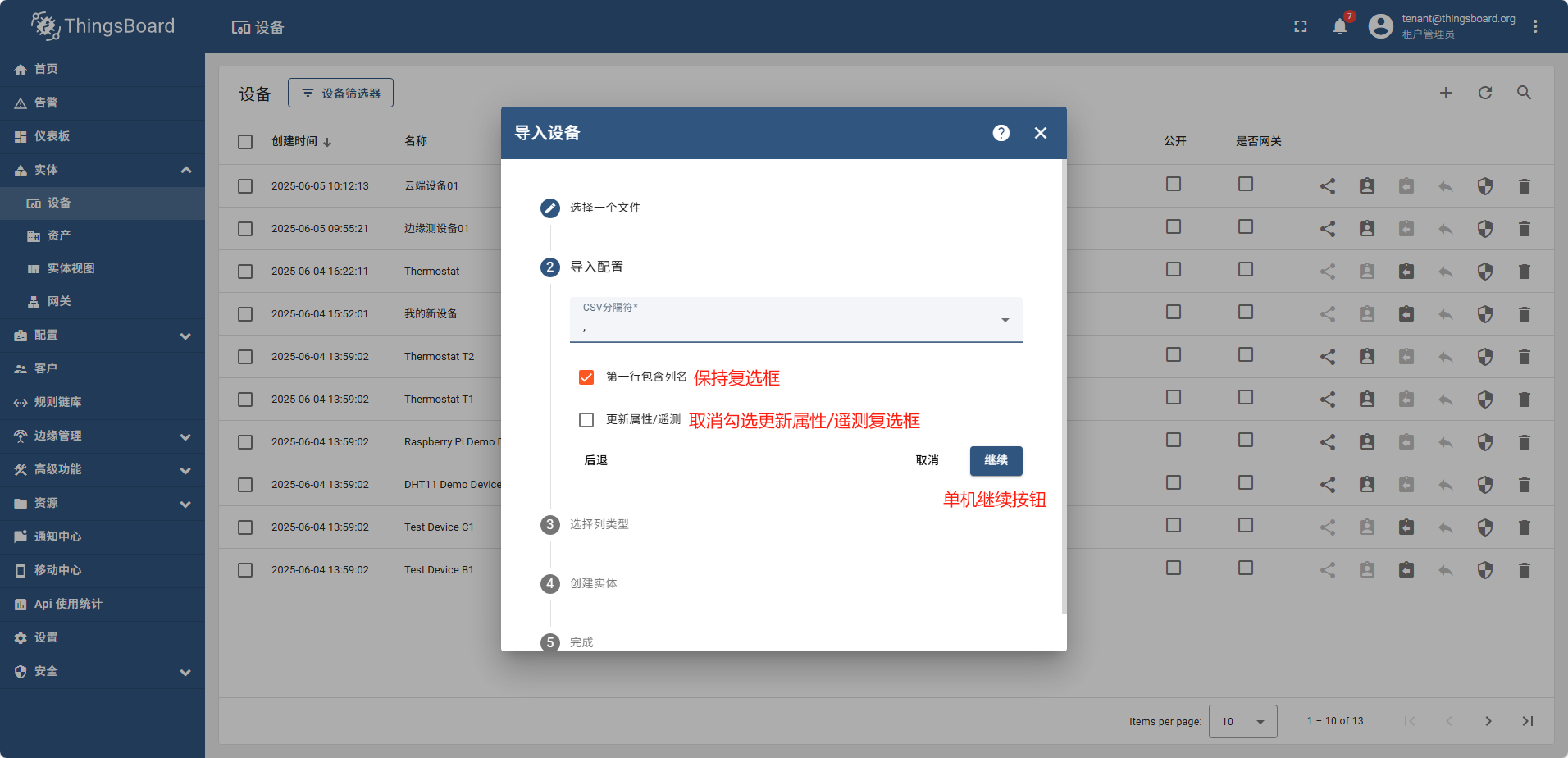Open the CSV分隔符 dropdown
The width and height of the screenshot is (1568, 758).
coord(795,320)
